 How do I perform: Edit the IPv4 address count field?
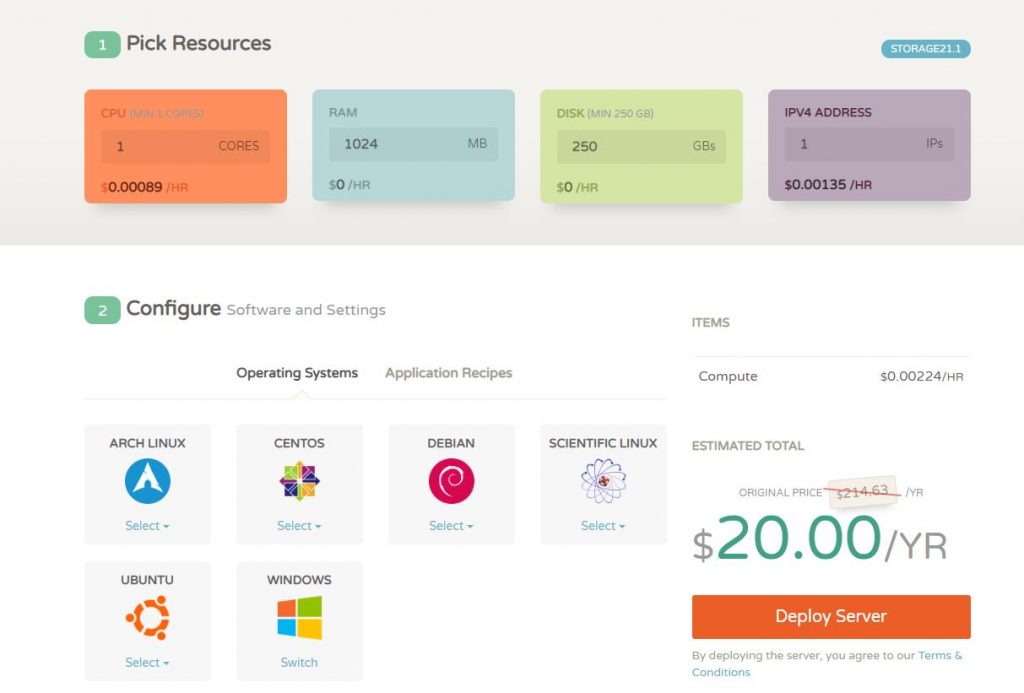click(869, 144)
